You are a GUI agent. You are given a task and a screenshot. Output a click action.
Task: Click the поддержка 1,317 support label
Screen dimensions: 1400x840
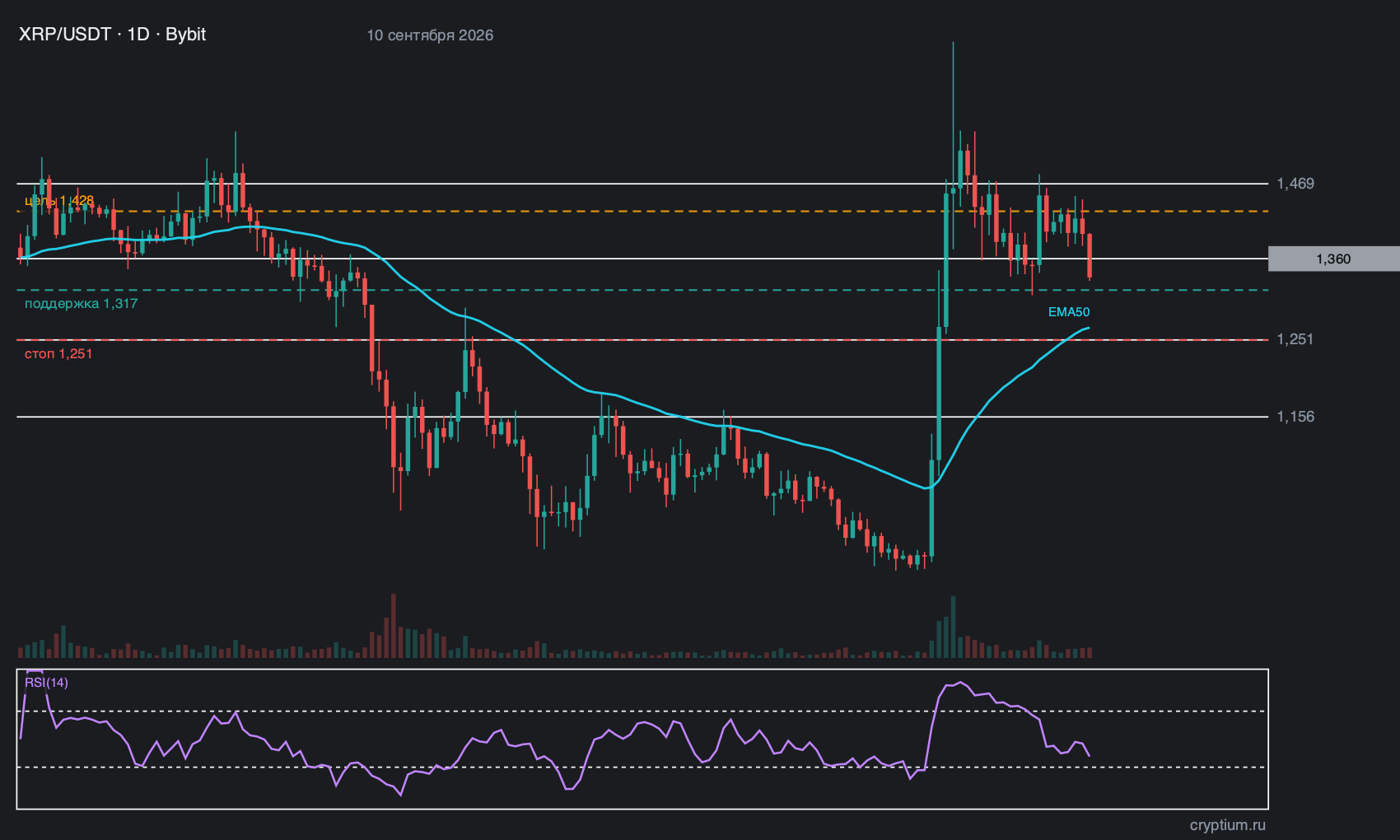pyautogui.click(x=81, y=304)
